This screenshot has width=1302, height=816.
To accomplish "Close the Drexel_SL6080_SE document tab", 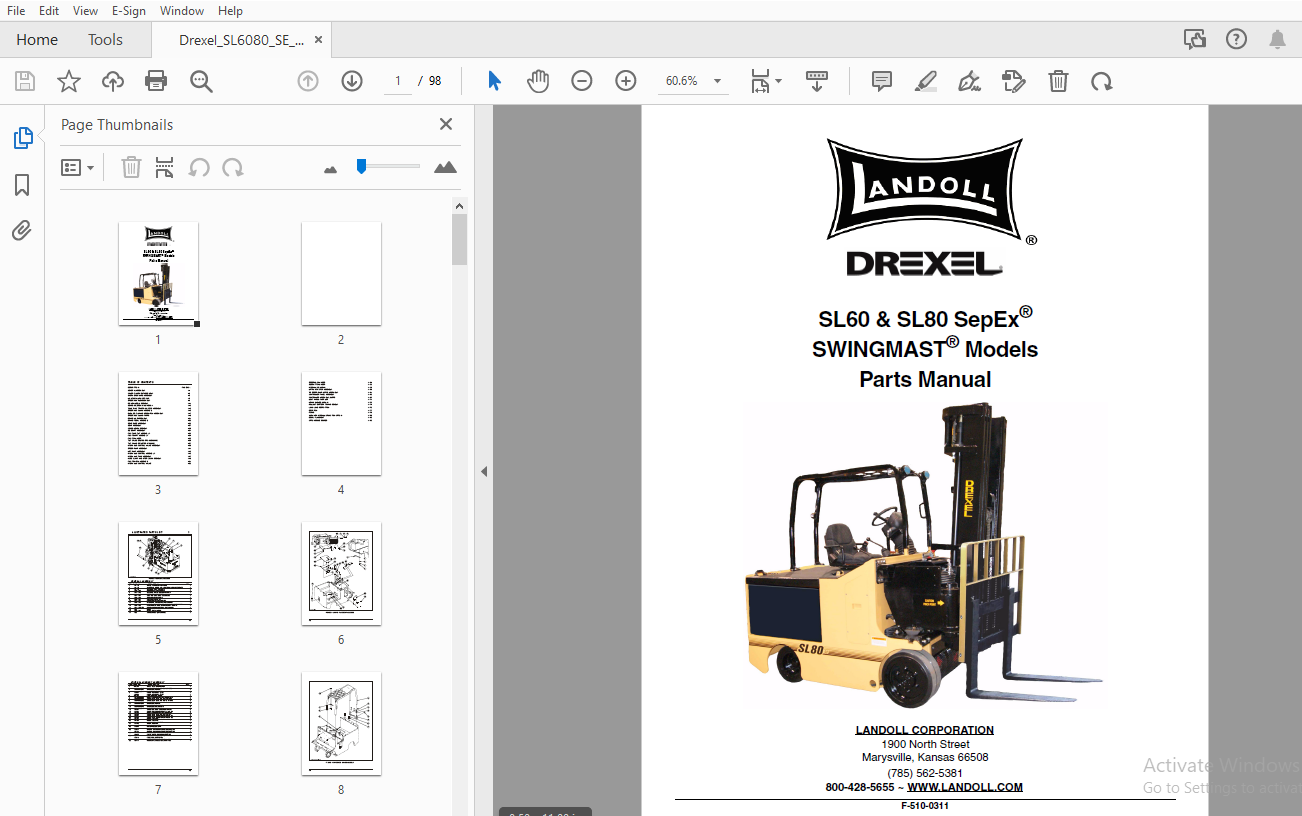I will pyautogui.click(x=319, y=40).
